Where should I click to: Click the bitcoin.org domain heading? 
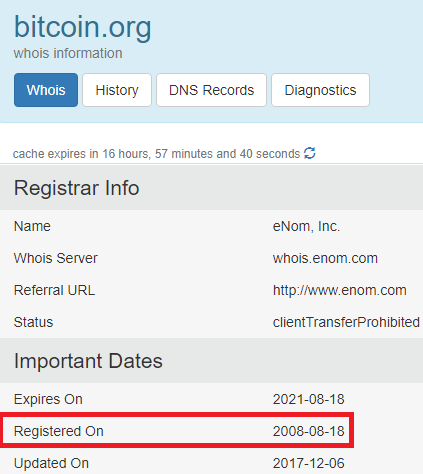tap(83, 27)
